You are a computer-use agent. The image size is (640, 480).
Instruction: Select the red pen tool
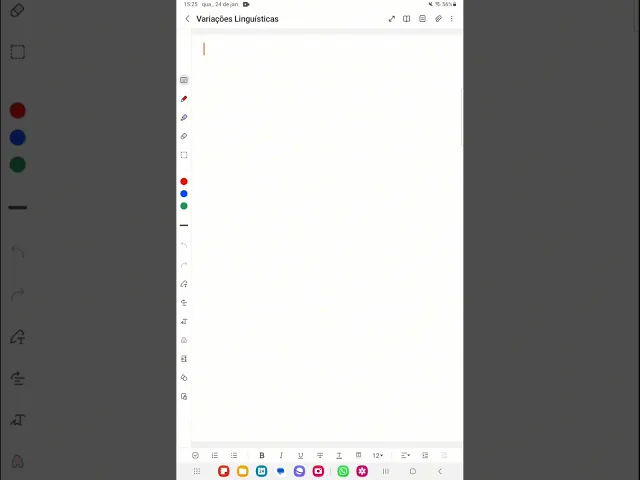184,99
